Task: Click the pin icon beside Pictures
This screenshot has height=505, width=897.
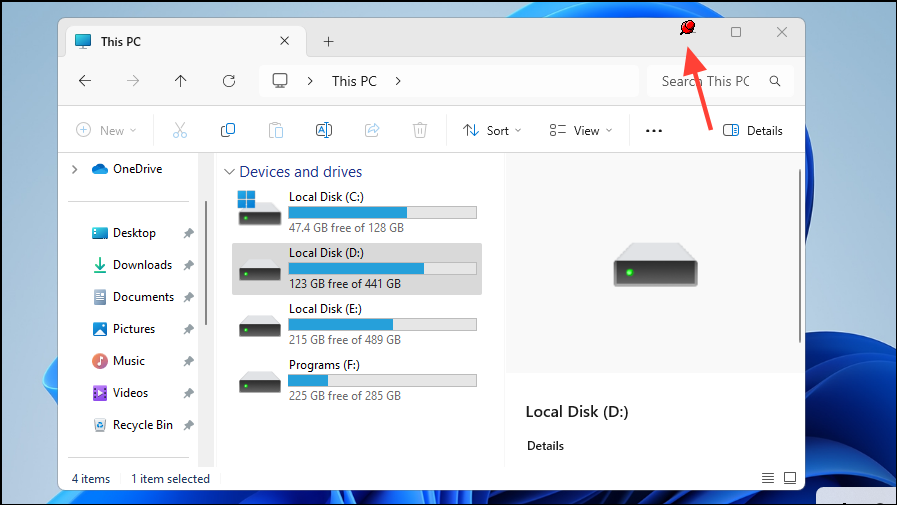Action: pyautogui.click(x=188, y=329)
